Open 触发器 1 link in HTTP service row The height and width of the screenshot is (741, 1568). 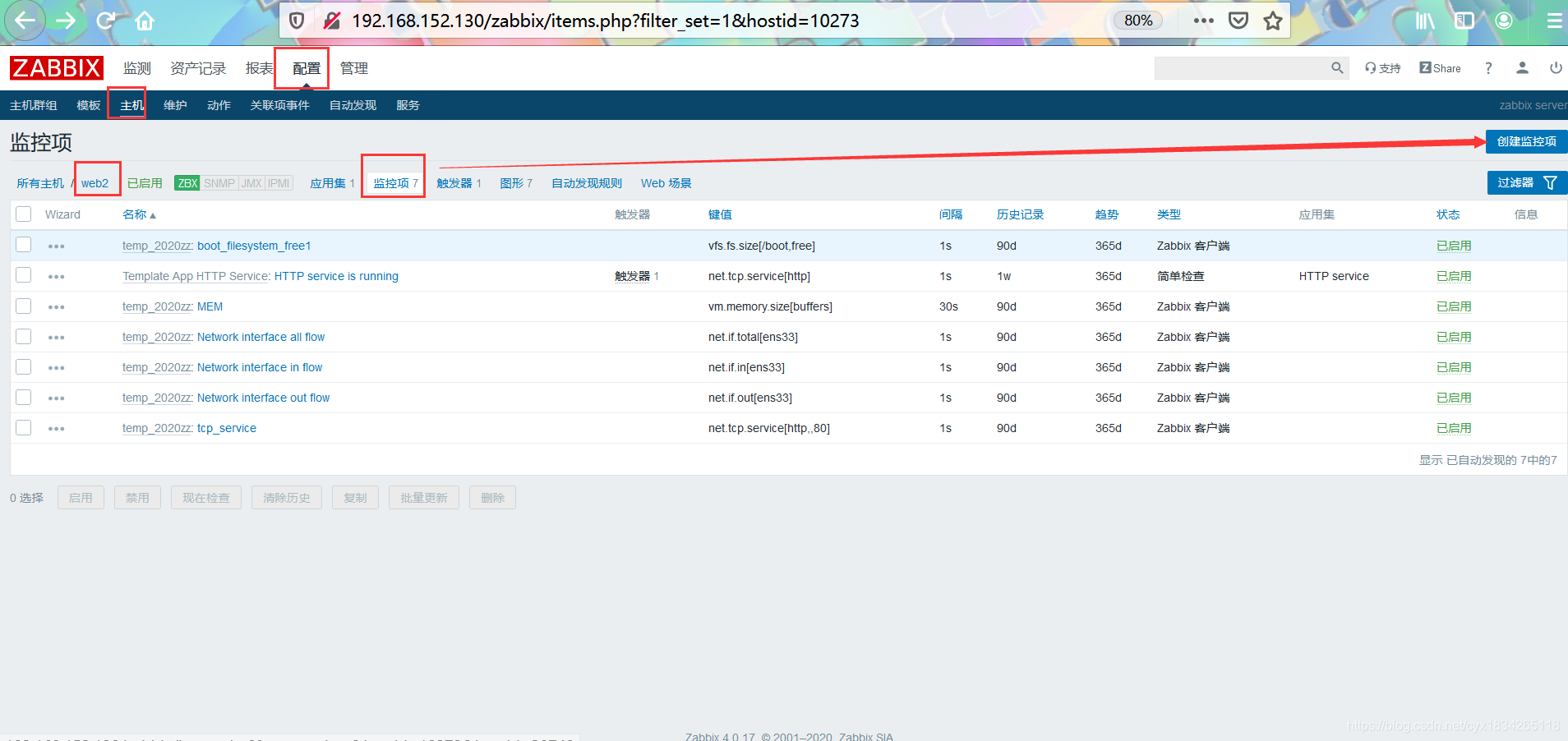click(637, 276)
